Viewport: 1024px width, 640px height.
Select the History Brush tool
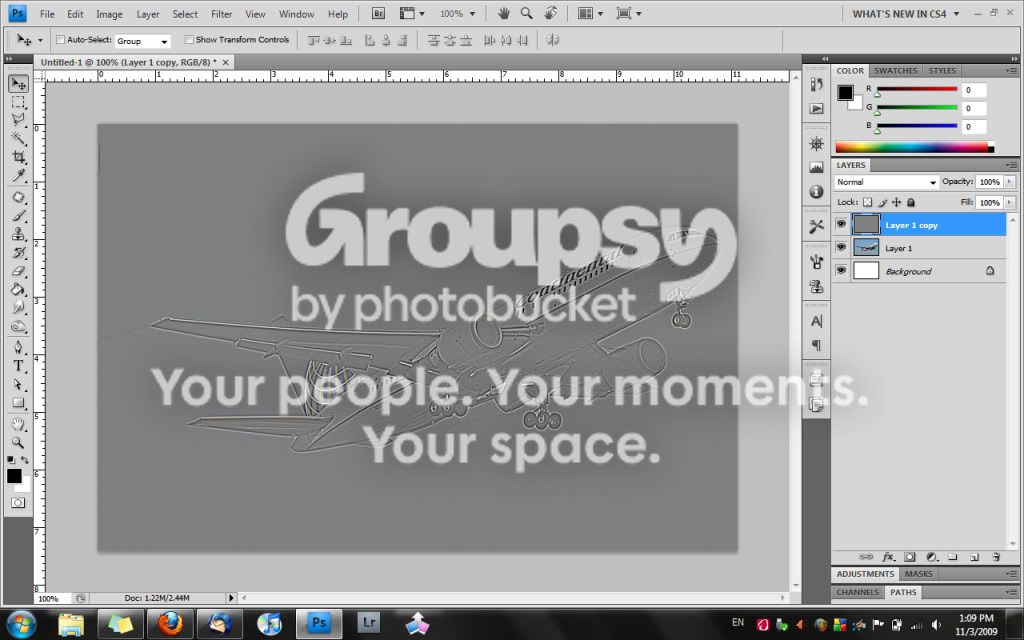coord(18,252)
